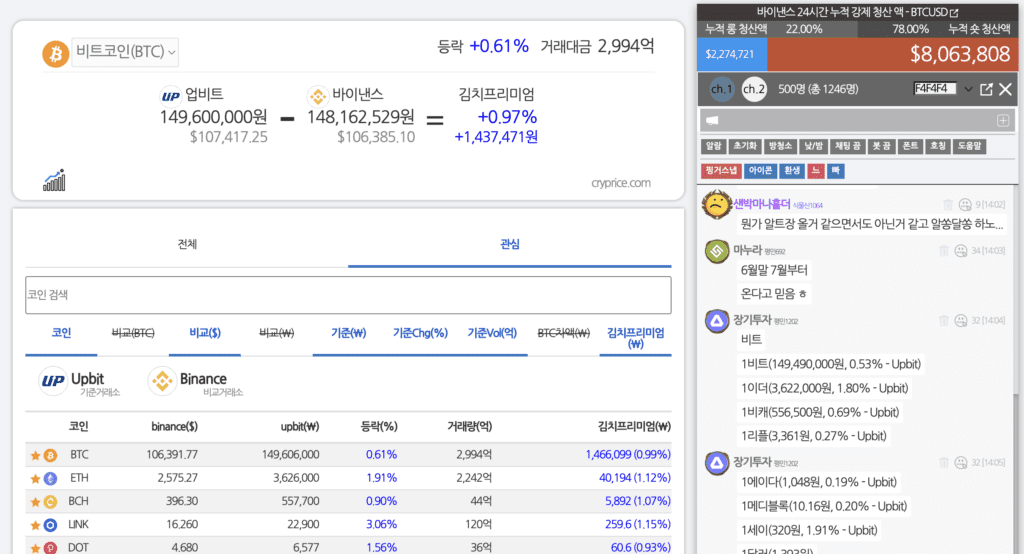Toggle the 김치프리미엄(₩) column
Viewport: 1024px width, 554px height.
(635, 338)
